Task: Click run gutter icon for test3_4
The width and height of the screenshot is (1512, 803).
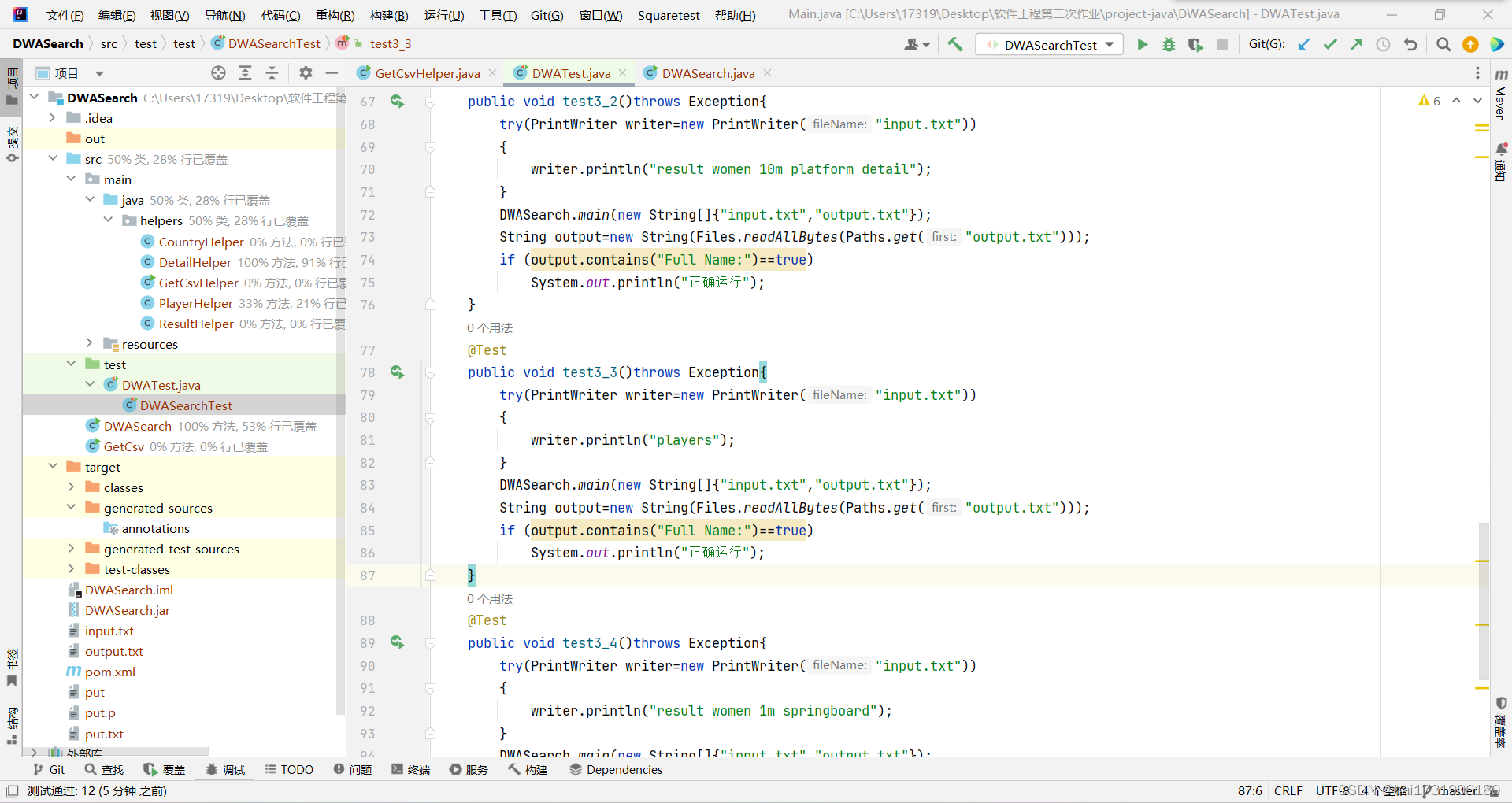Action: coord(397,643)
